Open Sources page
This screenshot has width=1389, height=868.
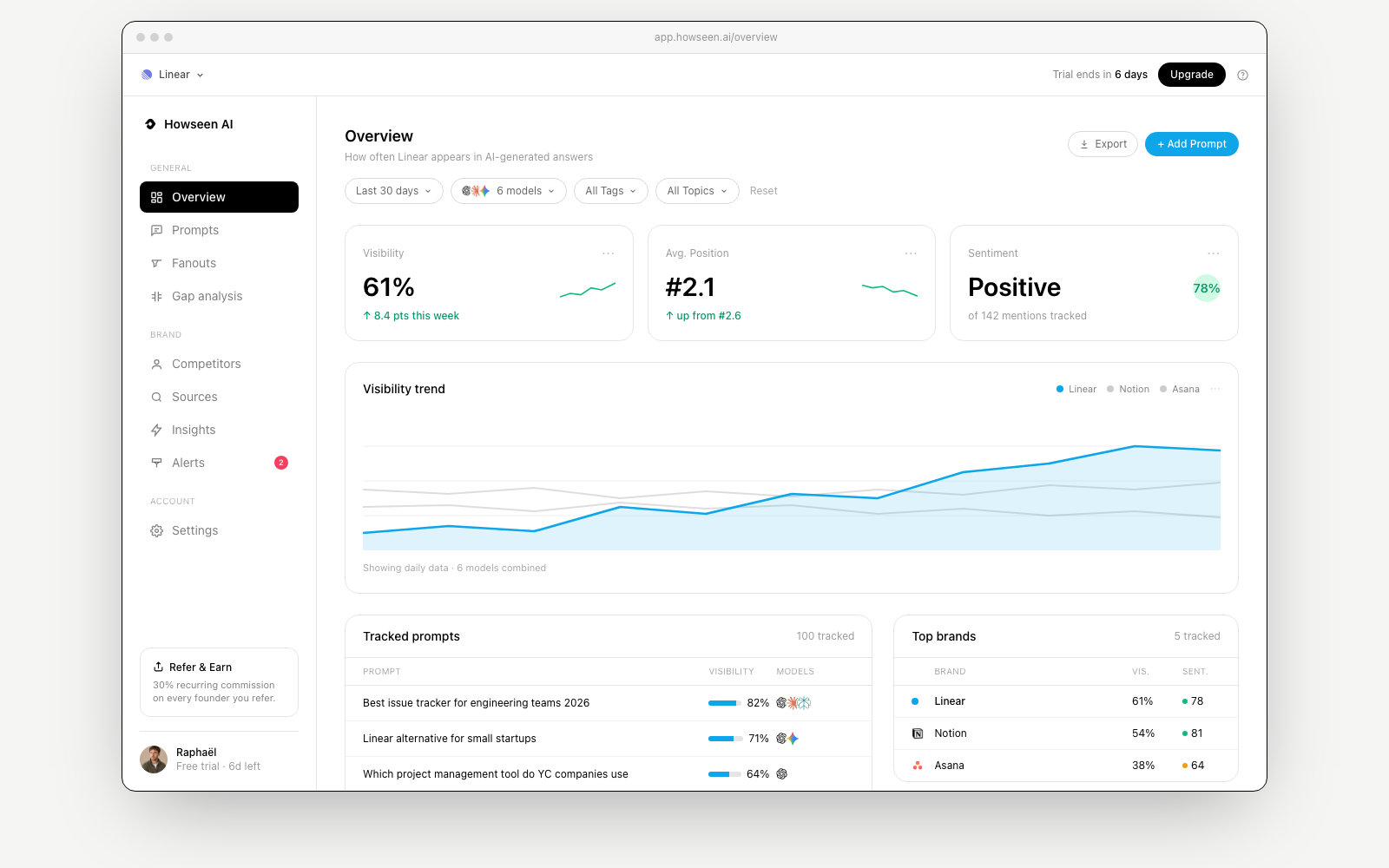coord(219,397)
